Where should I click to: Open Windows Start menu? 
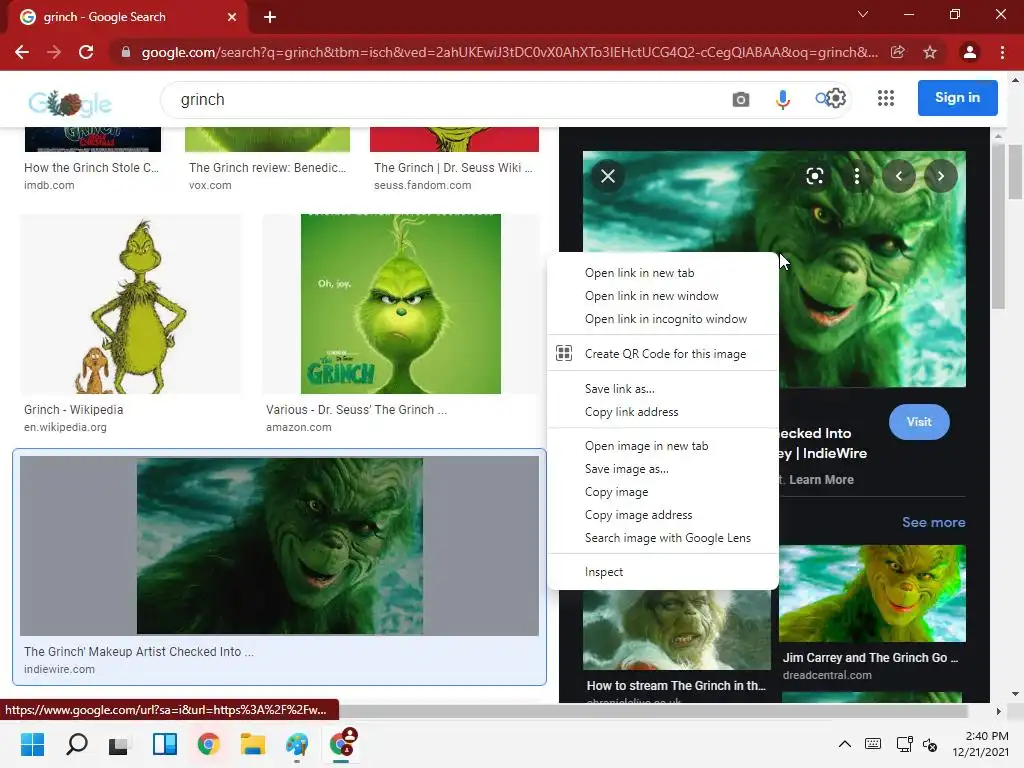click(32, 744)
